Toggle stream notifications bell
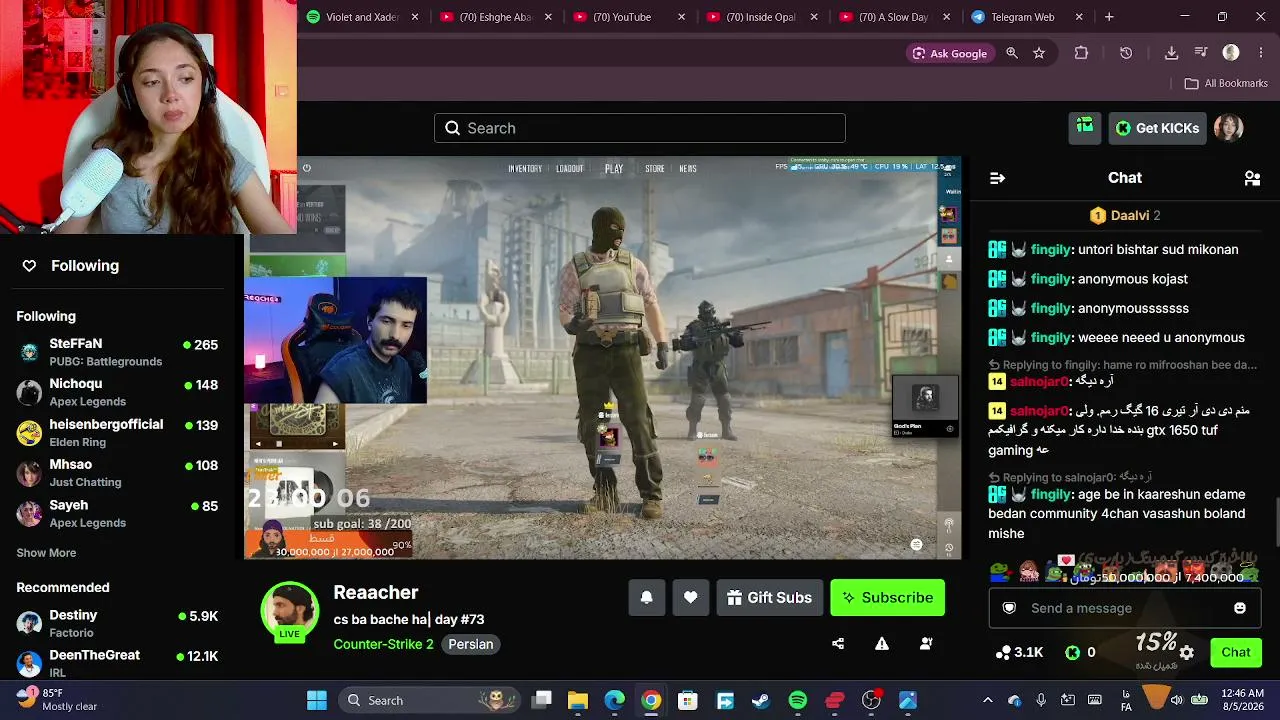Screen dimensions: 1280x720 pos(647,597)
